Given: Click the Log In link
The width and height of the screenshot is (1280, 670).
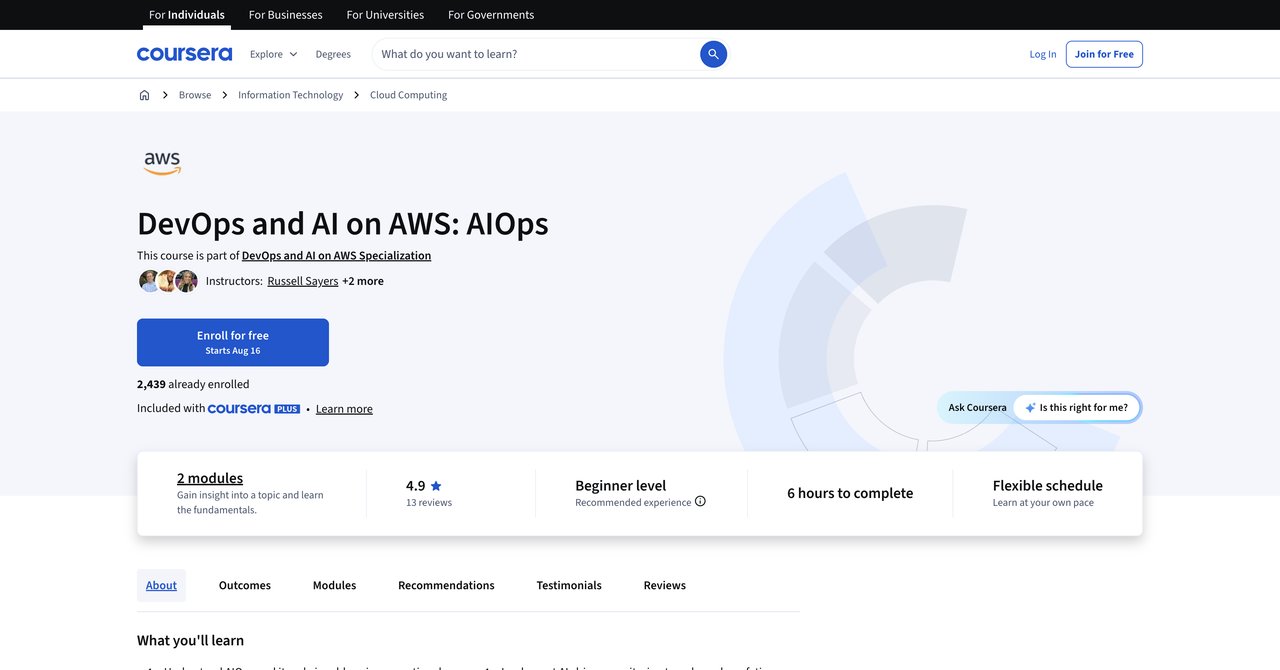Looking at the screenshot, I should point(1043,54).
